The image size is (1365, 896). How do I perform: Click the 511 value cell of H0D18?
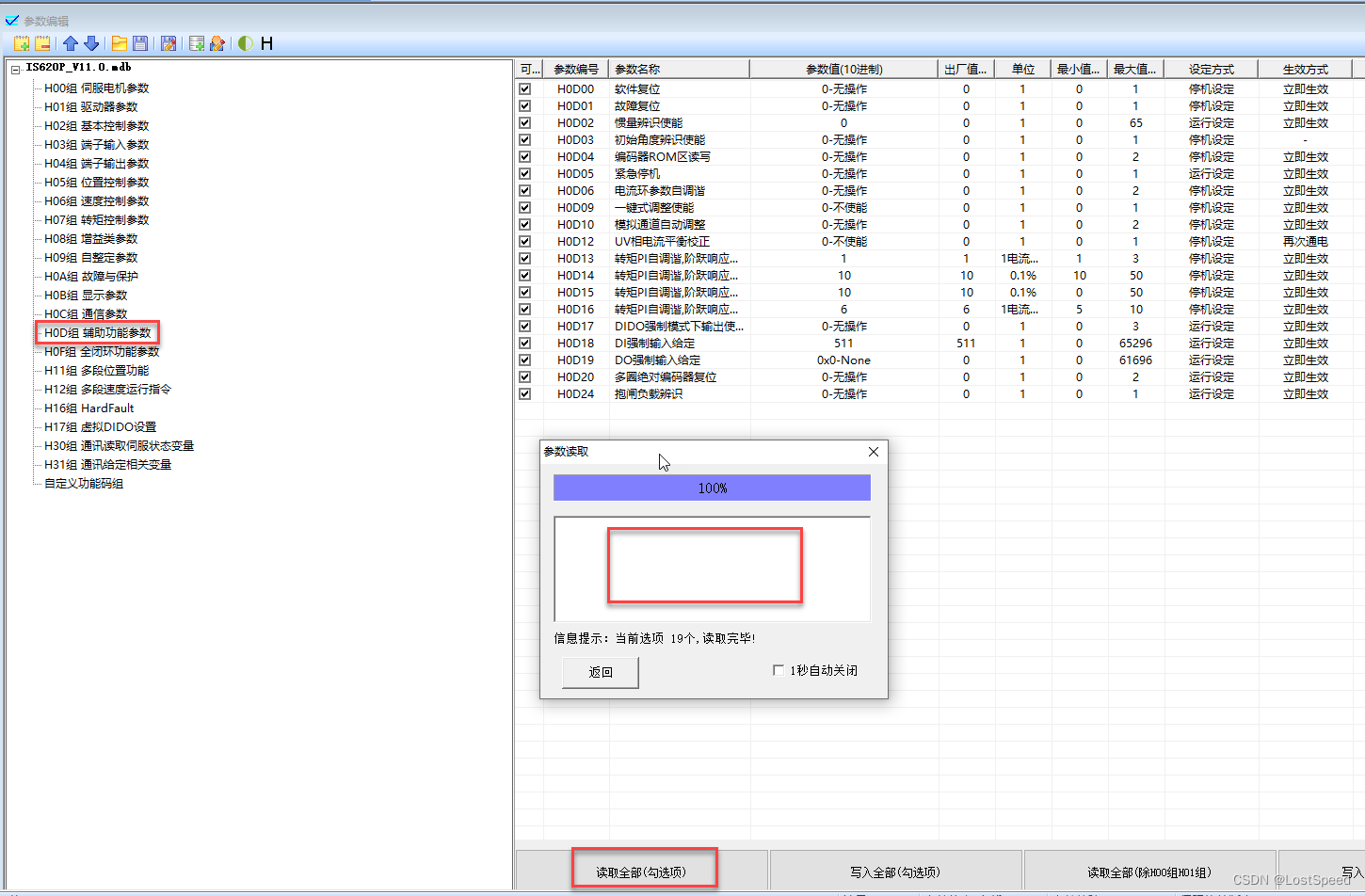[844, 344]
